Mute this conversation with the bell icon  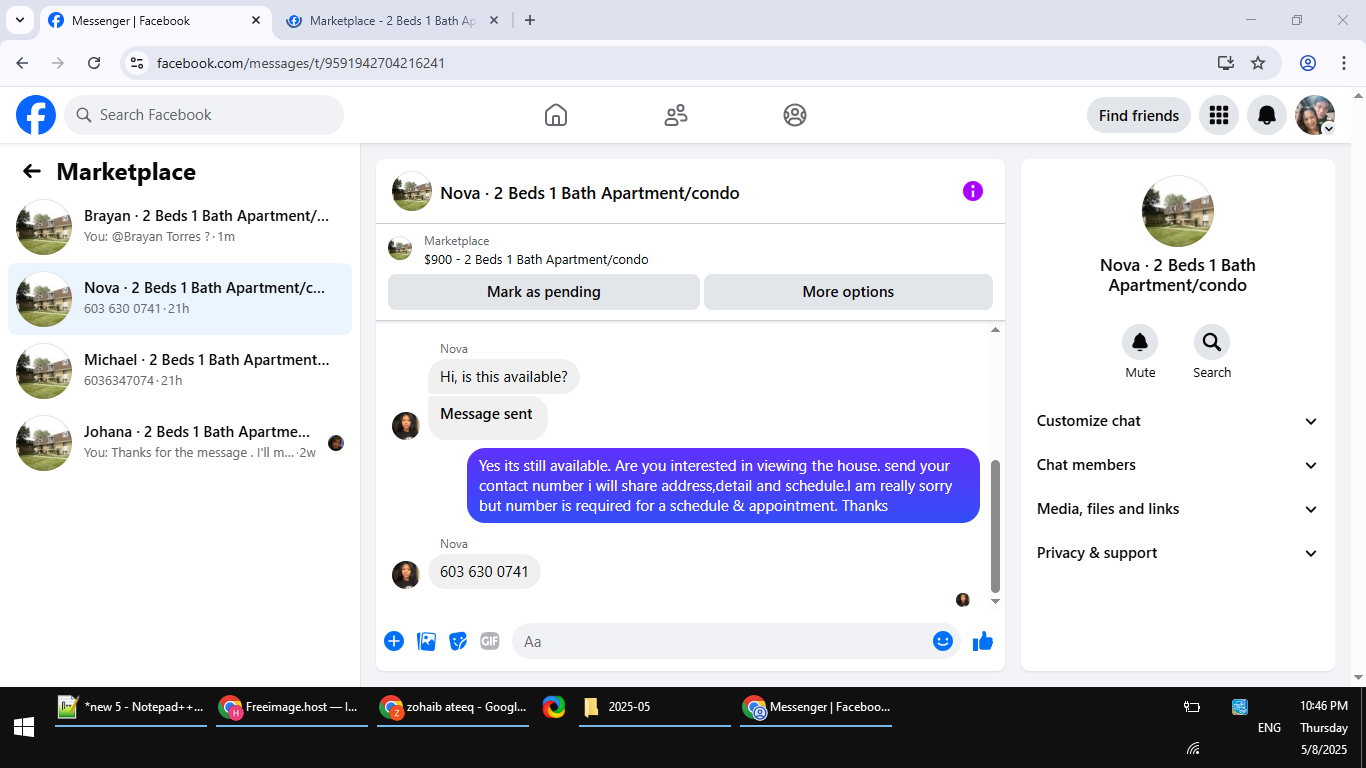pos(1140,343)
